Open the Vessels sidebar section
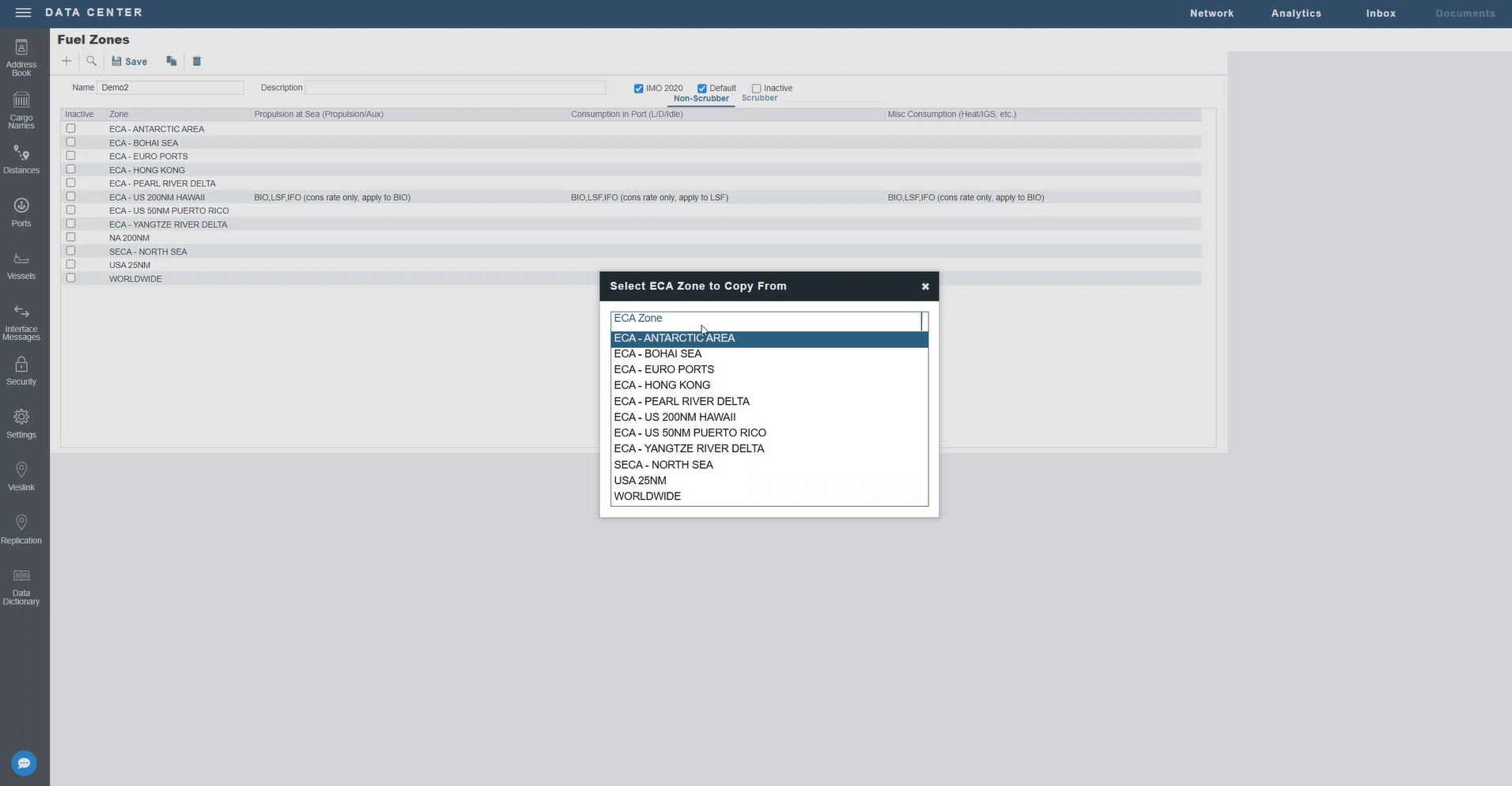This screenshot has height=786, width=1512. point(21,266)
